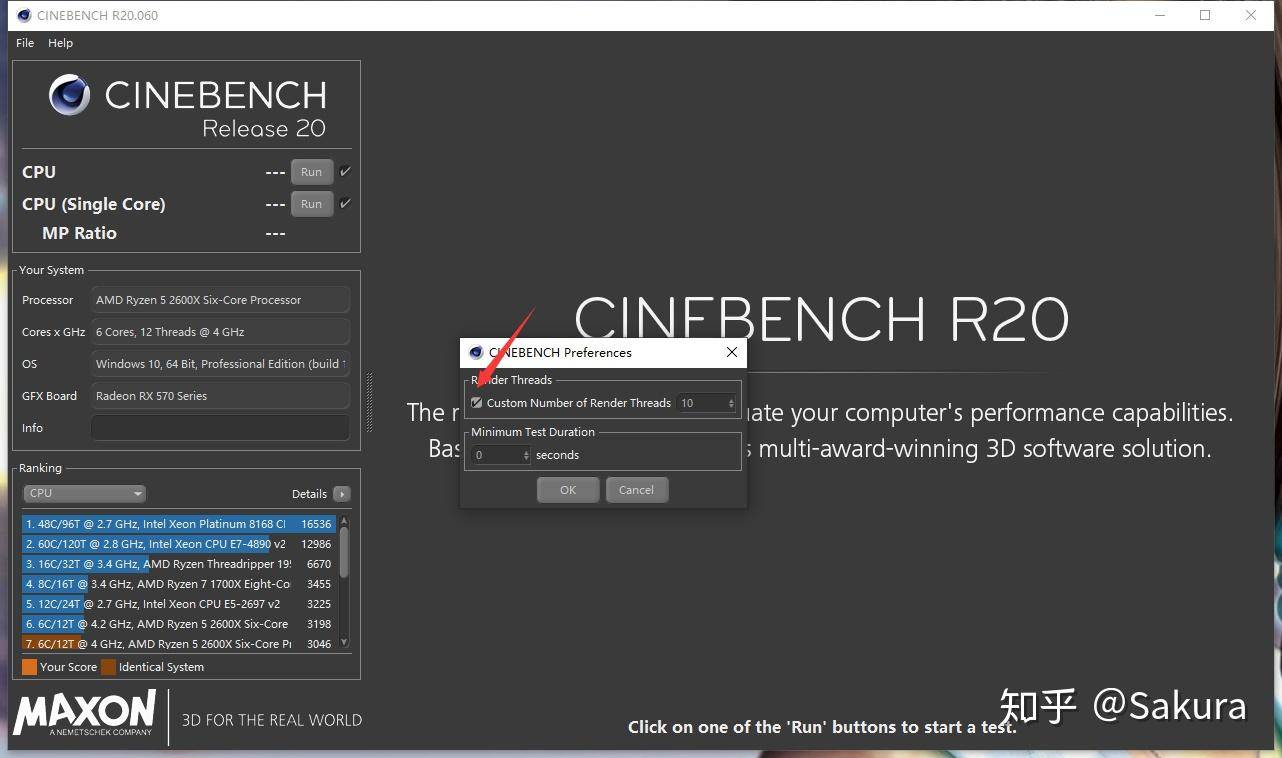Toggle the CPU (Single Core) test checkmark

coord(345,203)
